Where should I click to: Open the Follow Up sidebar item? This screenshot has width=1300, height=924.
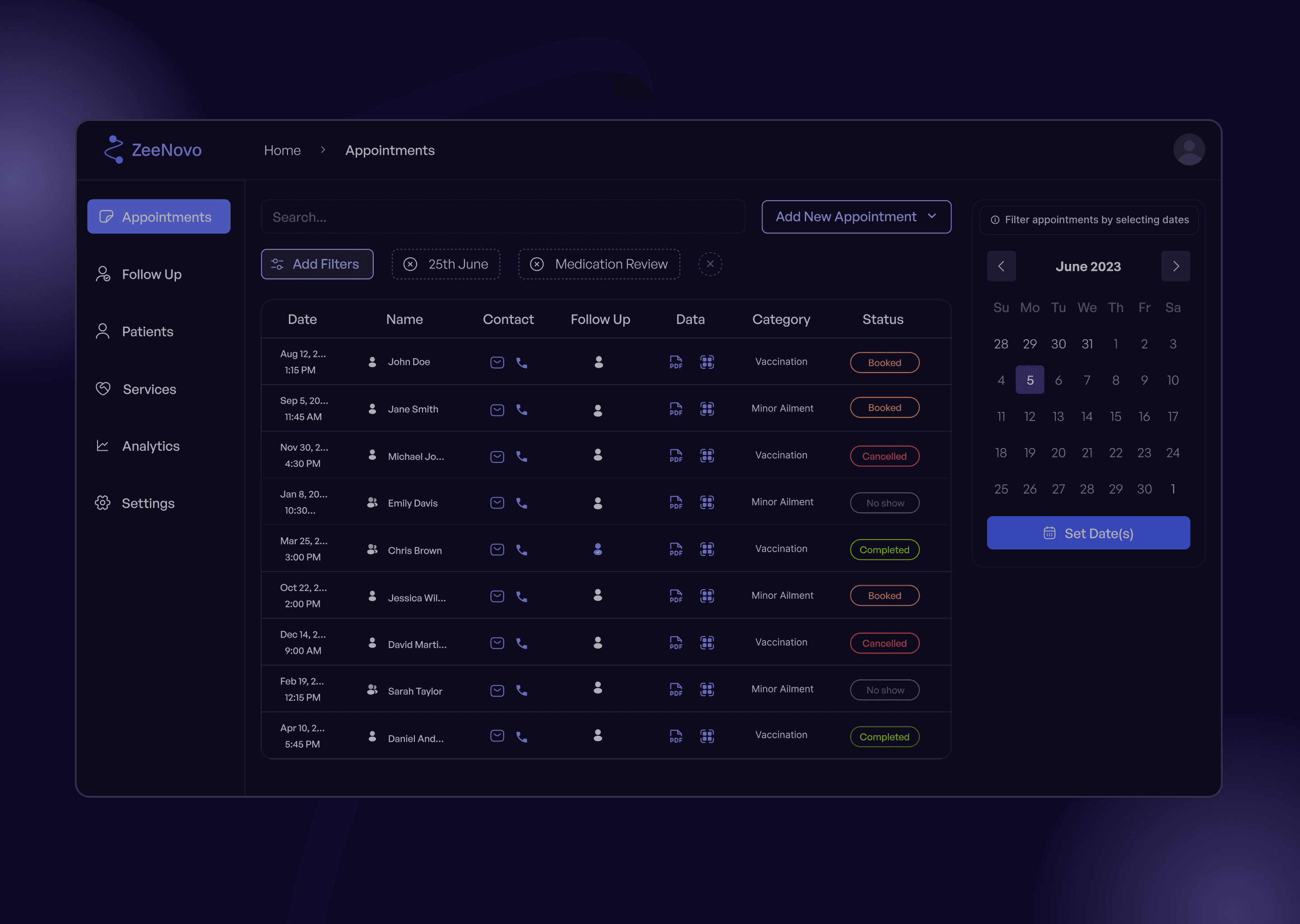151,274
